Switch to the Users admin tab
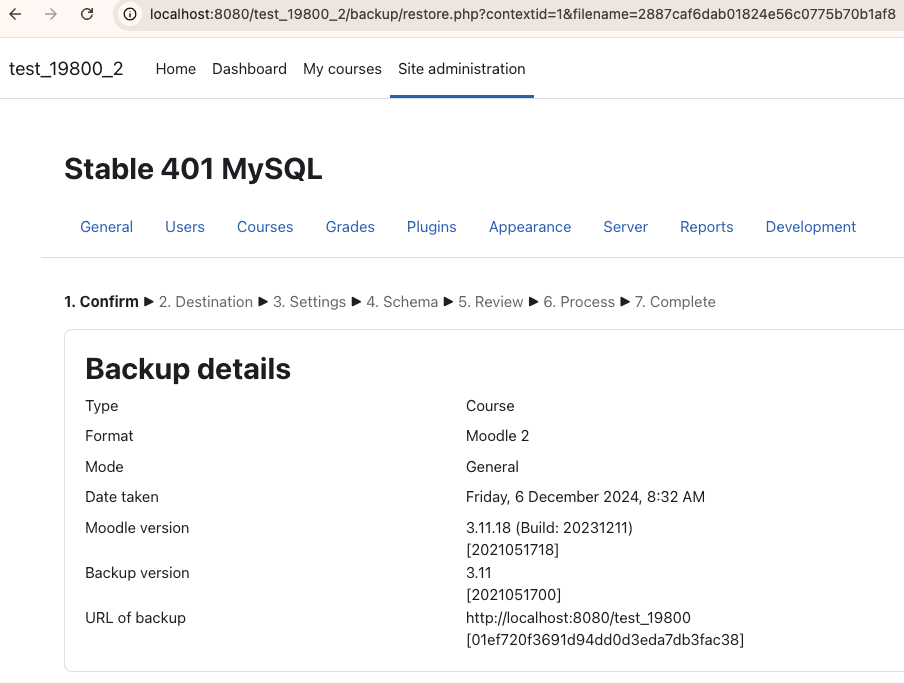Viewport: 904px width, 683px height. pyautogui.click(x=184, y=227)
